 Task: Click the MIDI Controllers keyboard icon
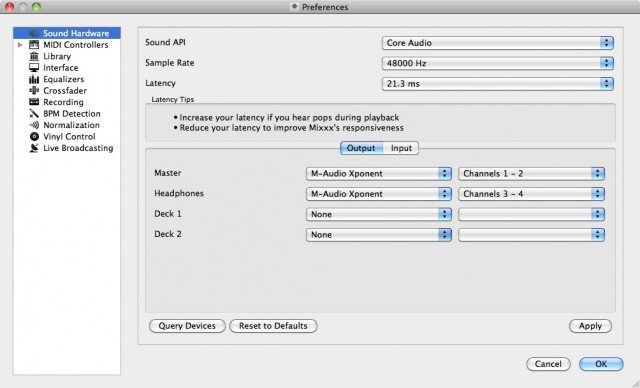pyautogui.click(x=34, y=45)
